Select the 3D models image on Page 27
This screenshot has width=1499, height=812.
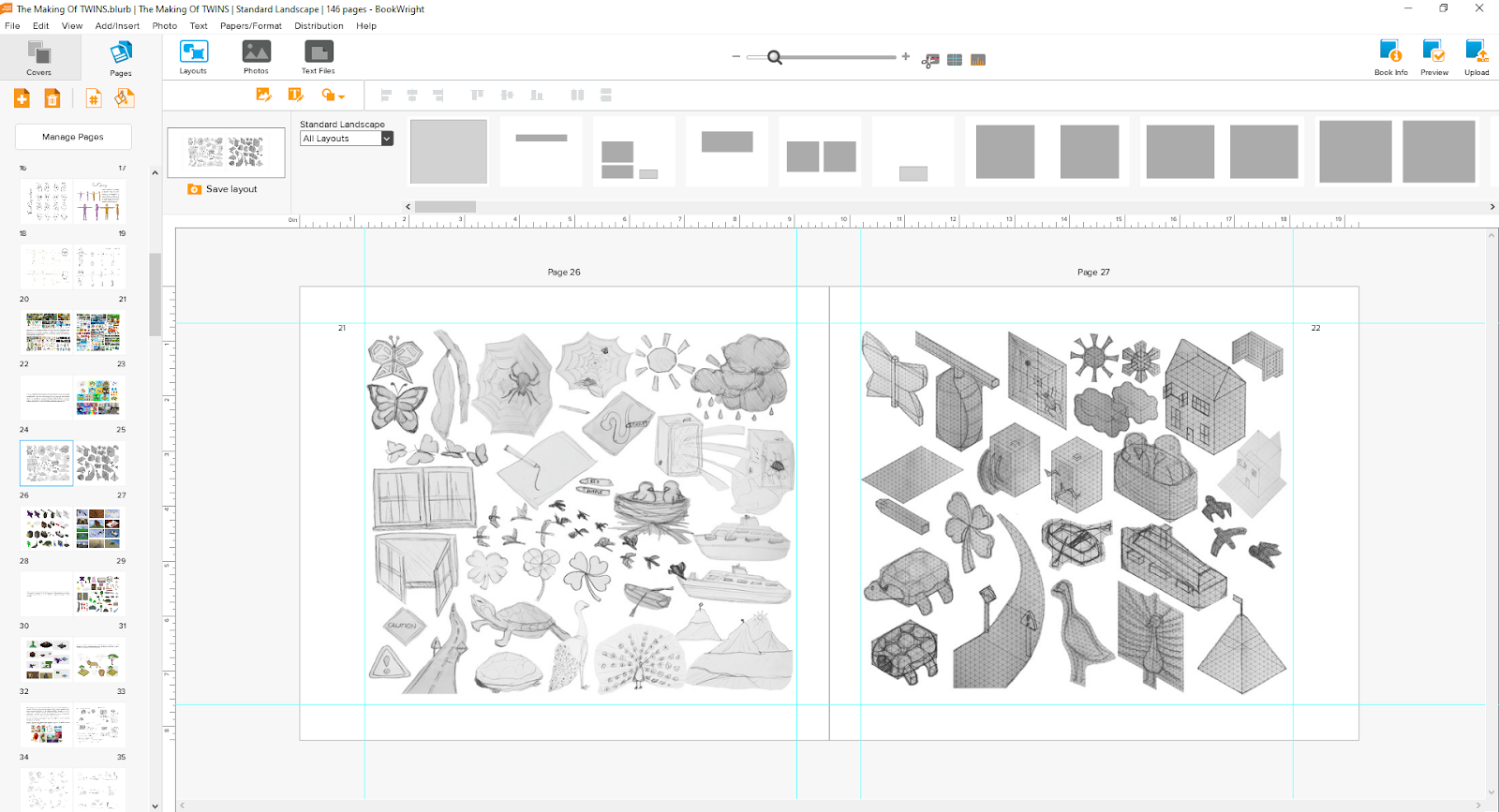point(1076,511)
